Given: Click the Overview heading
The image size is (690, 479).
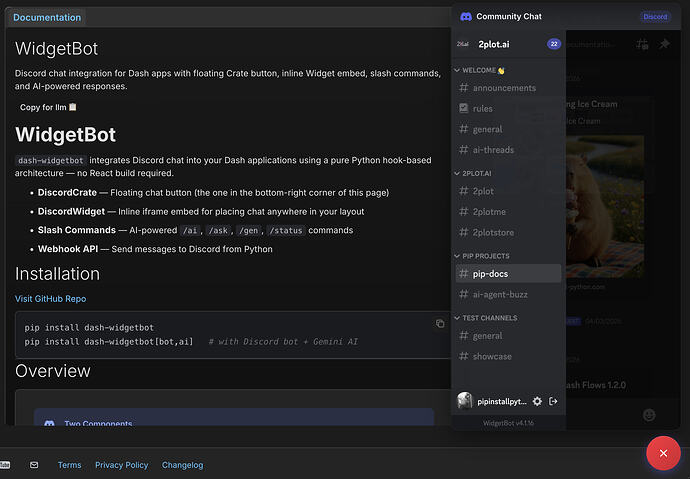Looking at the screenshot, I should click(x=53, y=371).
